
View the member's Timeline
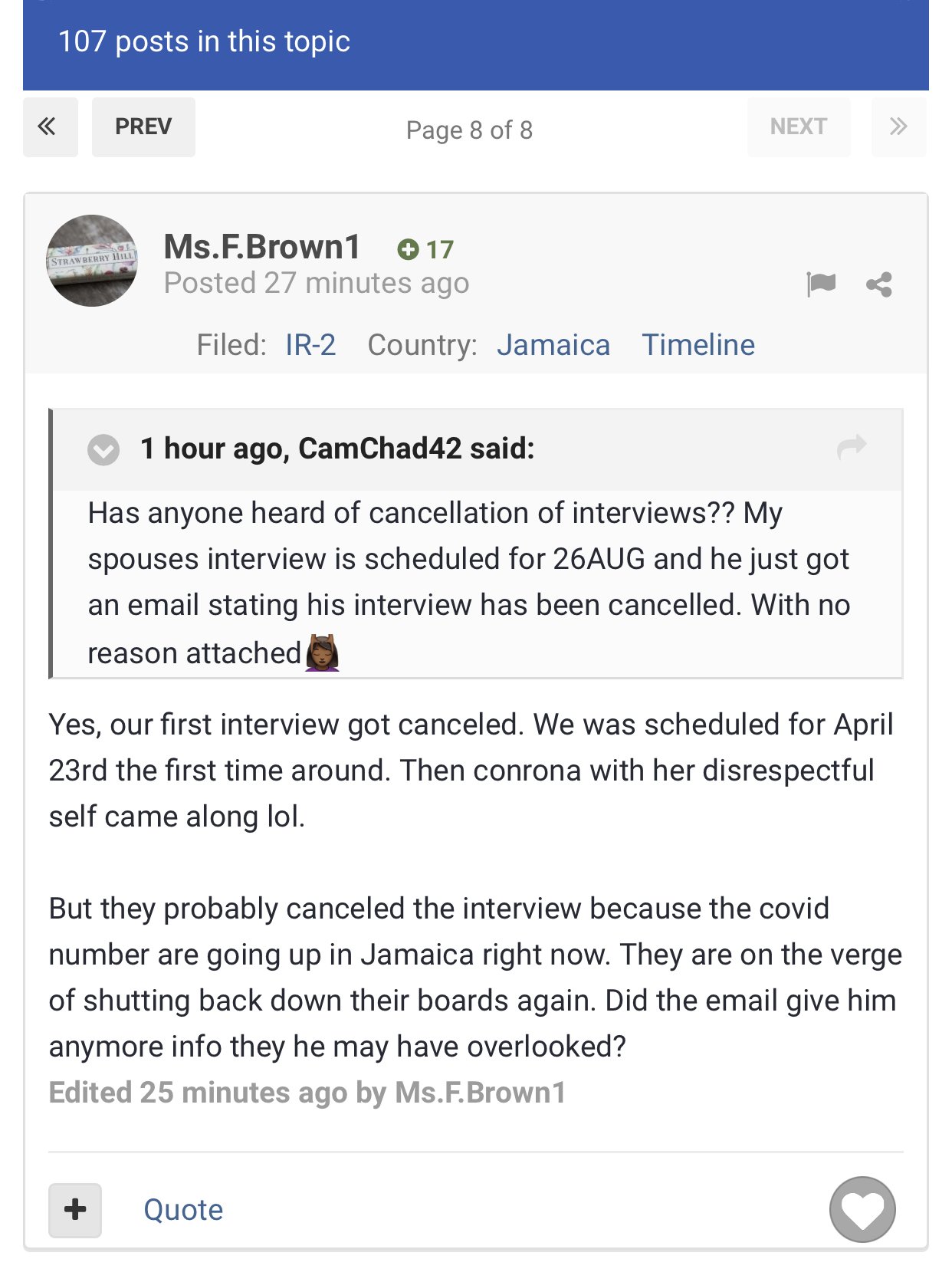698,345
